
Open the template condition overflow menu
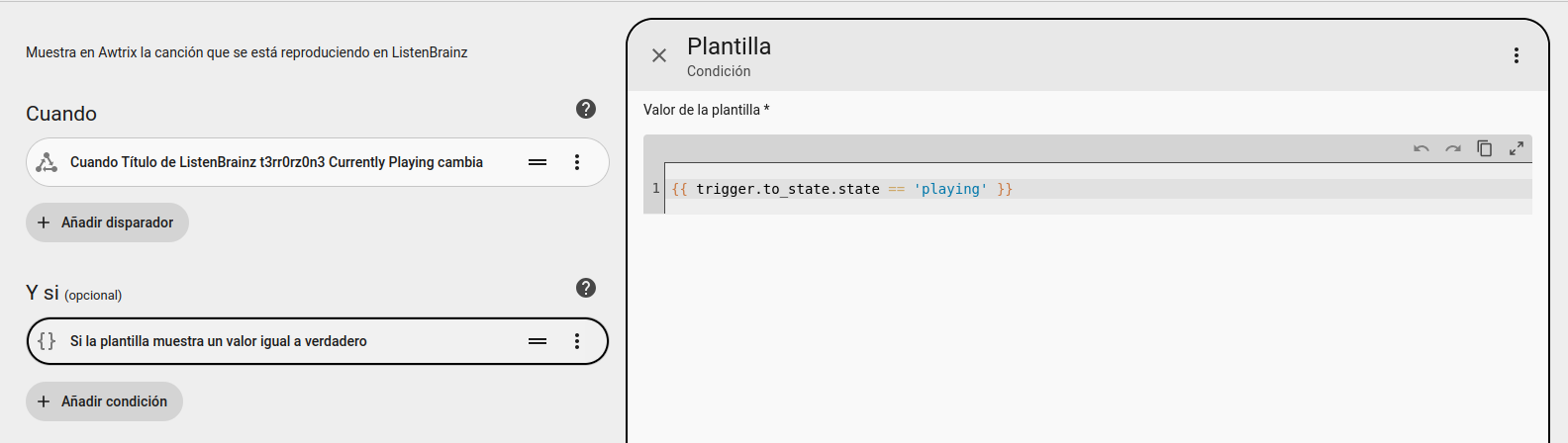pyautogui.click(x=577, y=341)
